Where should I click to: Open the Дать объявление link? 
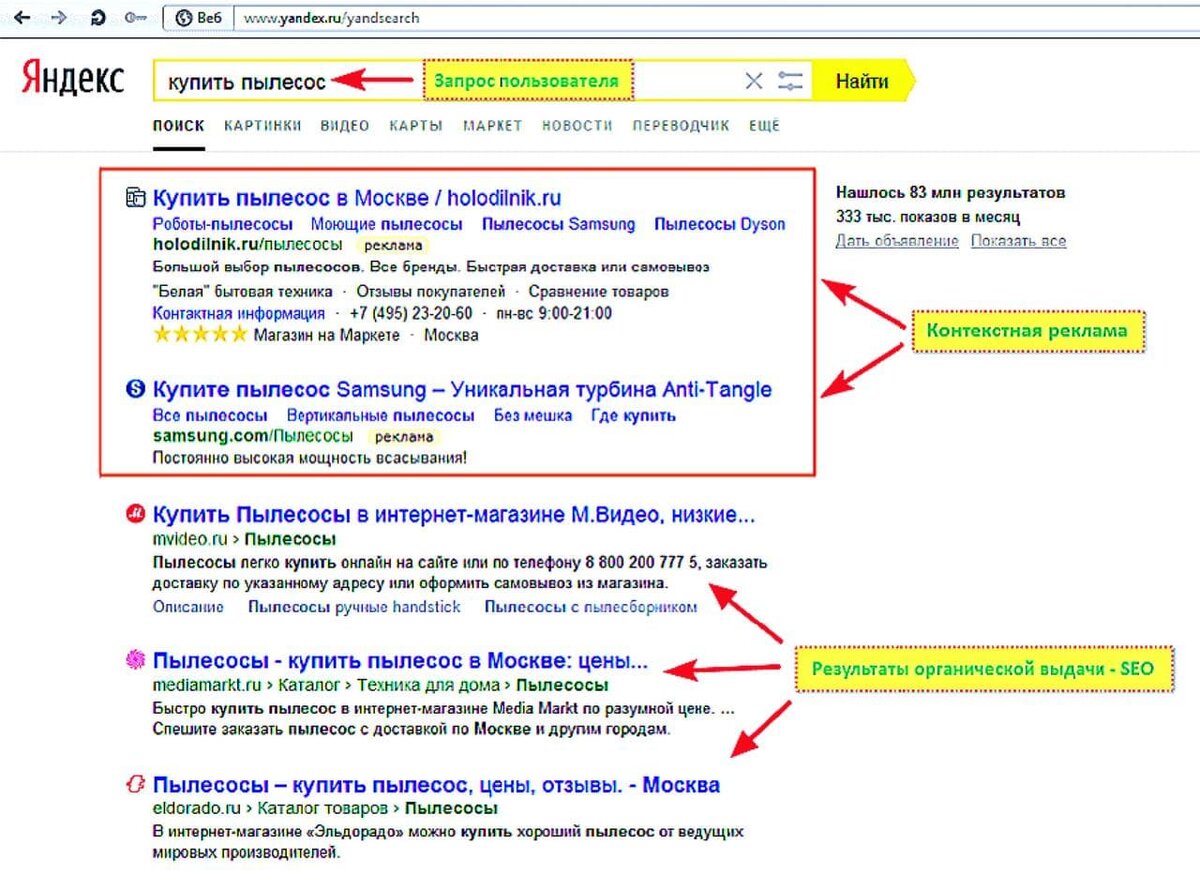tap(897, 241)
